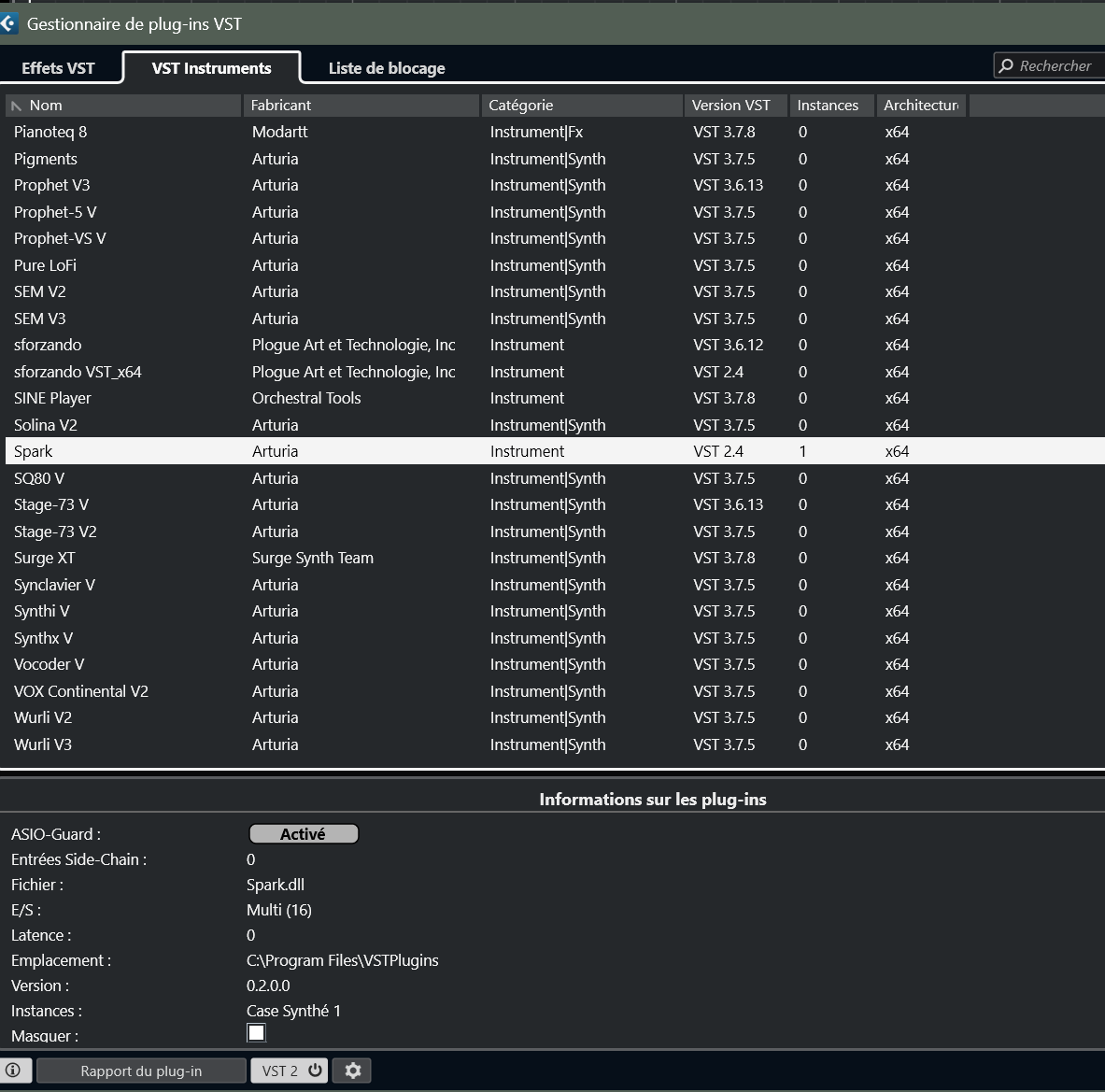Switch to the Effets VST tab
Screen dimensions: 1105x1092
(58, 68)
